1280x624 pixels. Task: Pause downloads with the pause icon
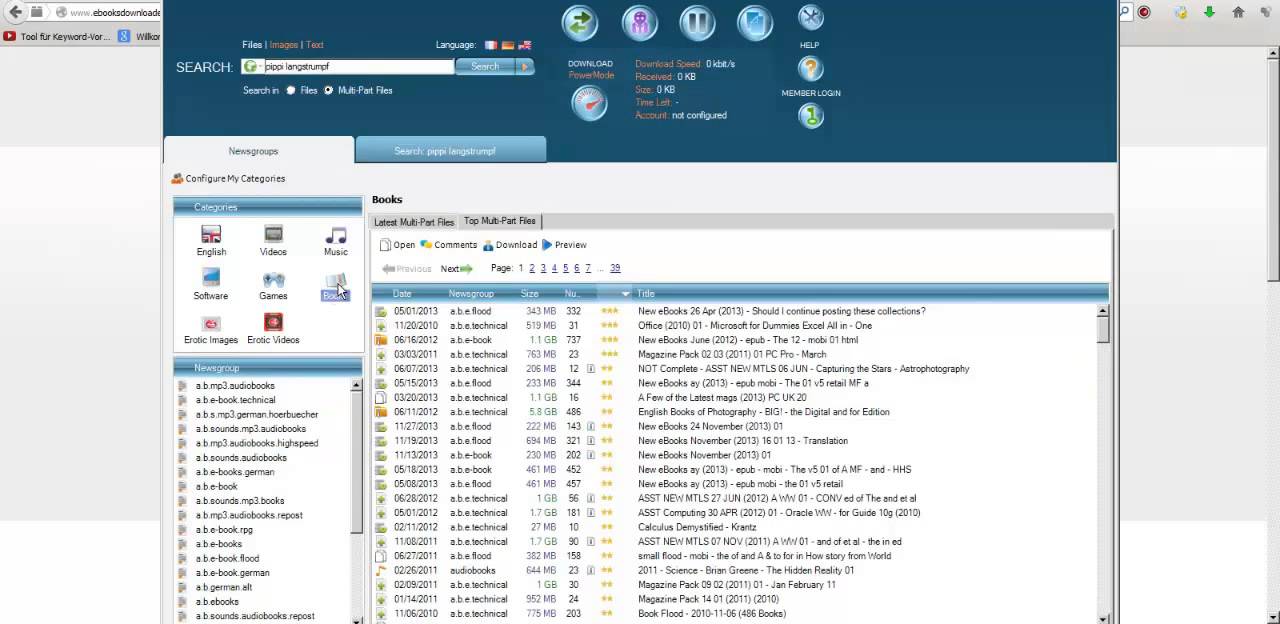pyautogui.click(x=697, y=22)
